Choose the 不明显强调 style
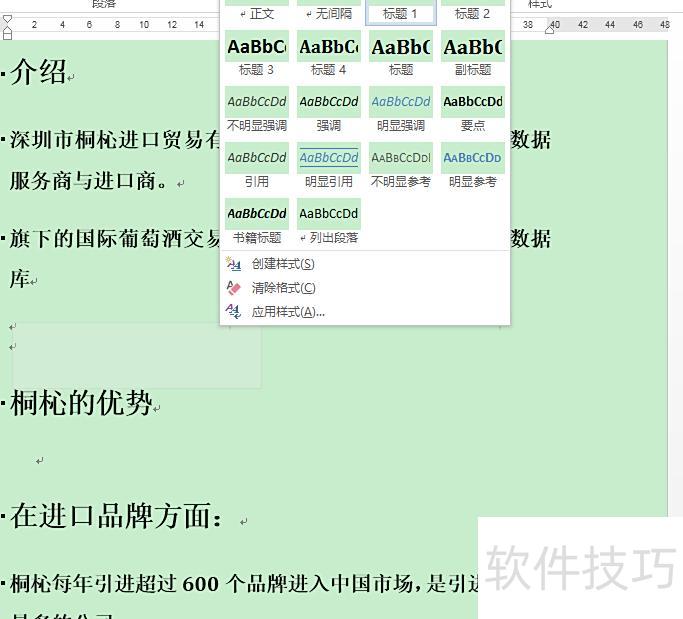Viewport: 683px width, 619px height. [257, 109]
